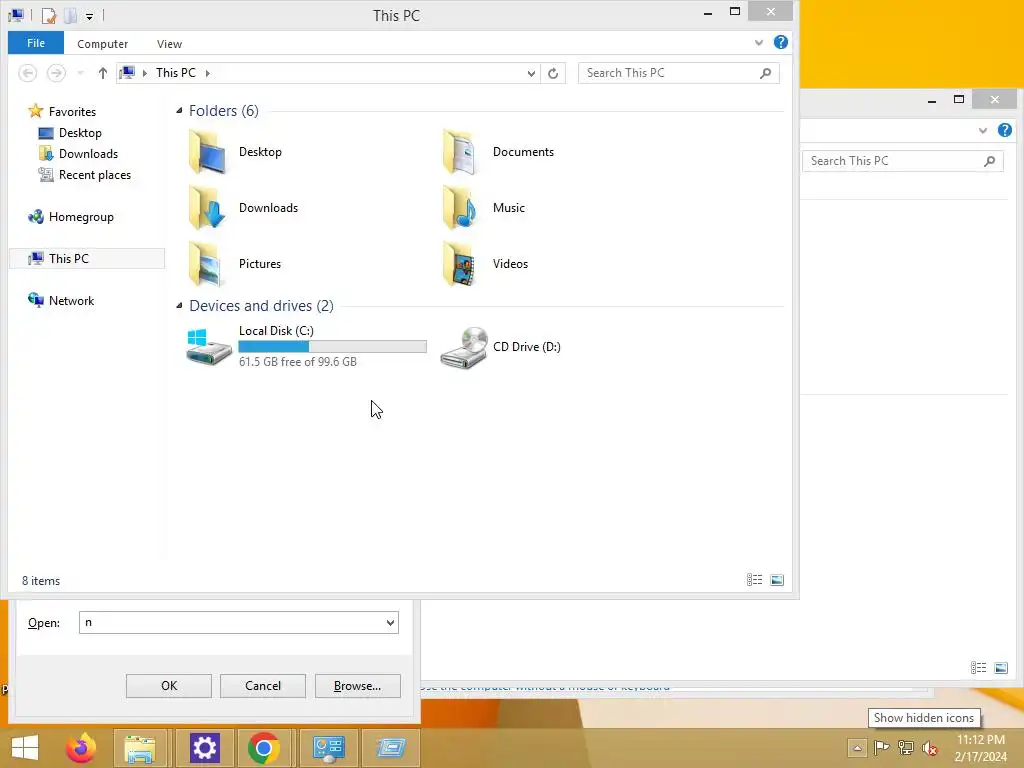Screen dimensions: 1024x768
Task: Open the Downloads folder in Folders group
Action: pos(208,208)
